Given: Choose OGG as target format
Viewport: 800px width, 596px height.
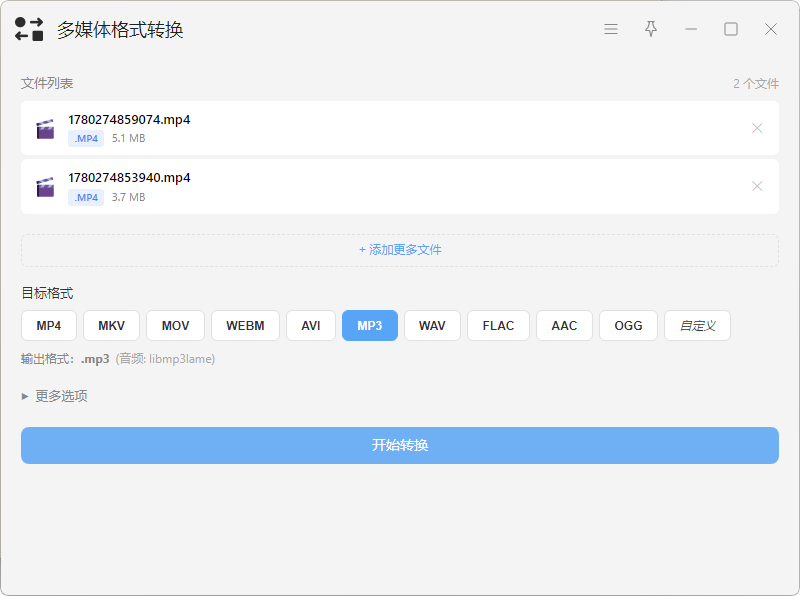Looking at the screenshot, I should (x=629, y=326).
